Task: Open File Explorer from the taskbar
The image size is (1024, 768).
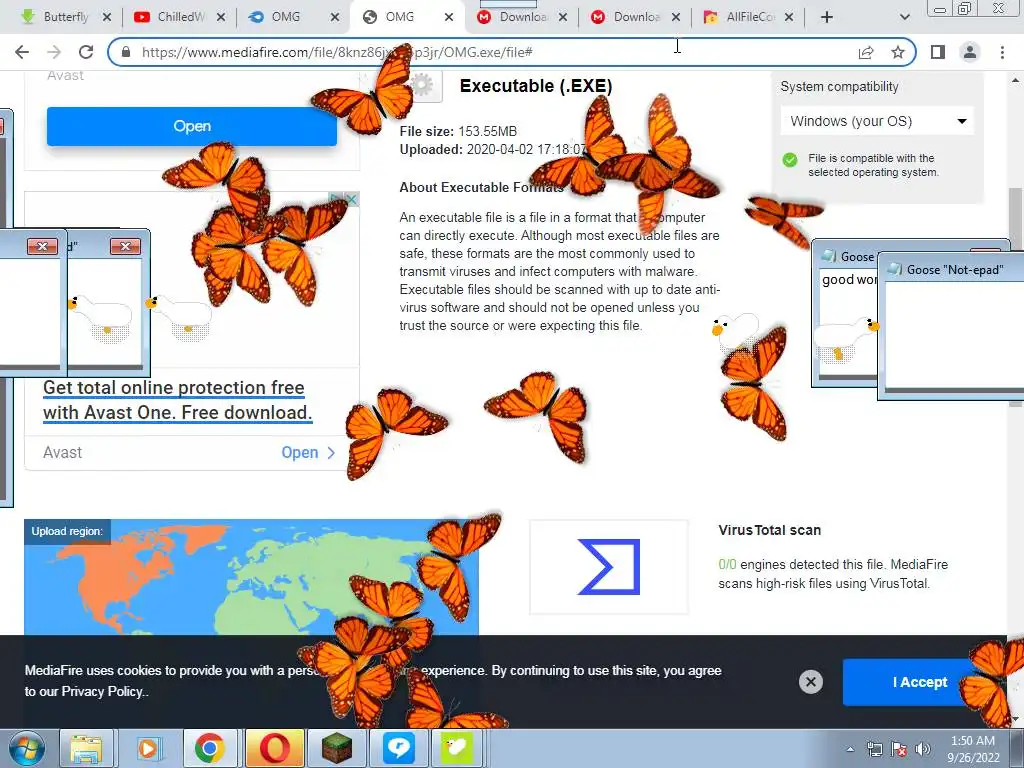Action: pos(86,748)
